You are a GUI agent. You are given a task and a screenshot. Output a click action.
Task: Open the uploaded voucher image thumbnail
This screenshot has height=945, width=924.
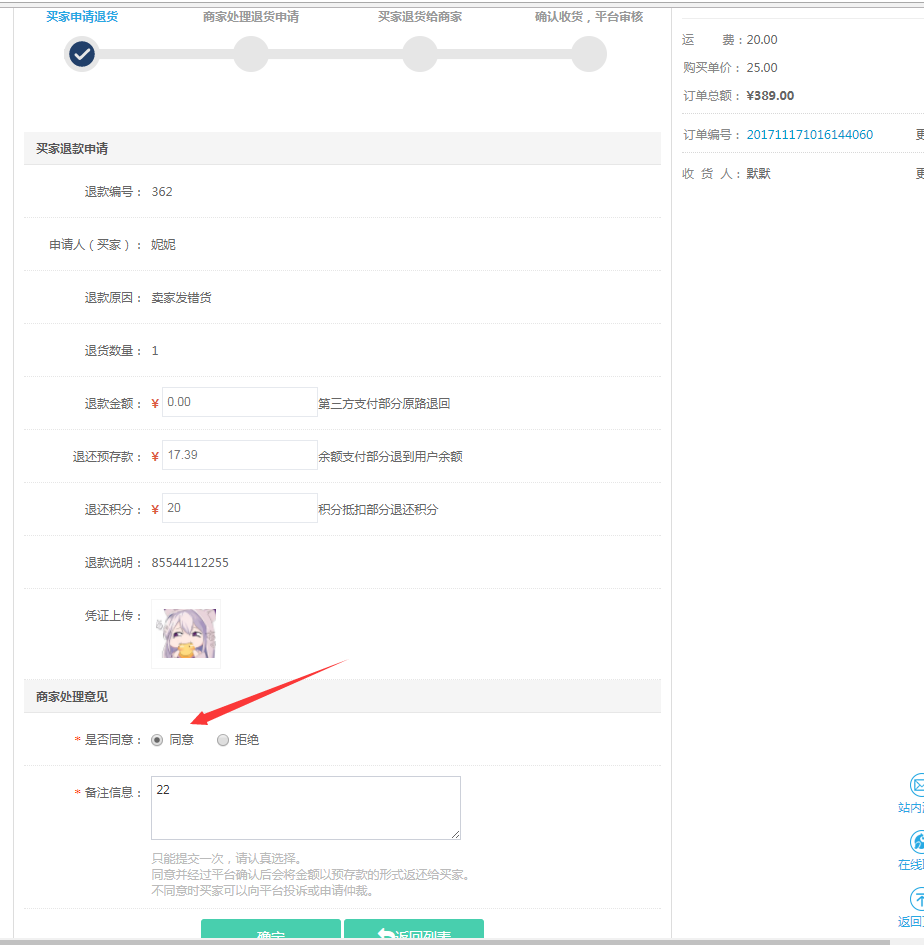[186, 634]
